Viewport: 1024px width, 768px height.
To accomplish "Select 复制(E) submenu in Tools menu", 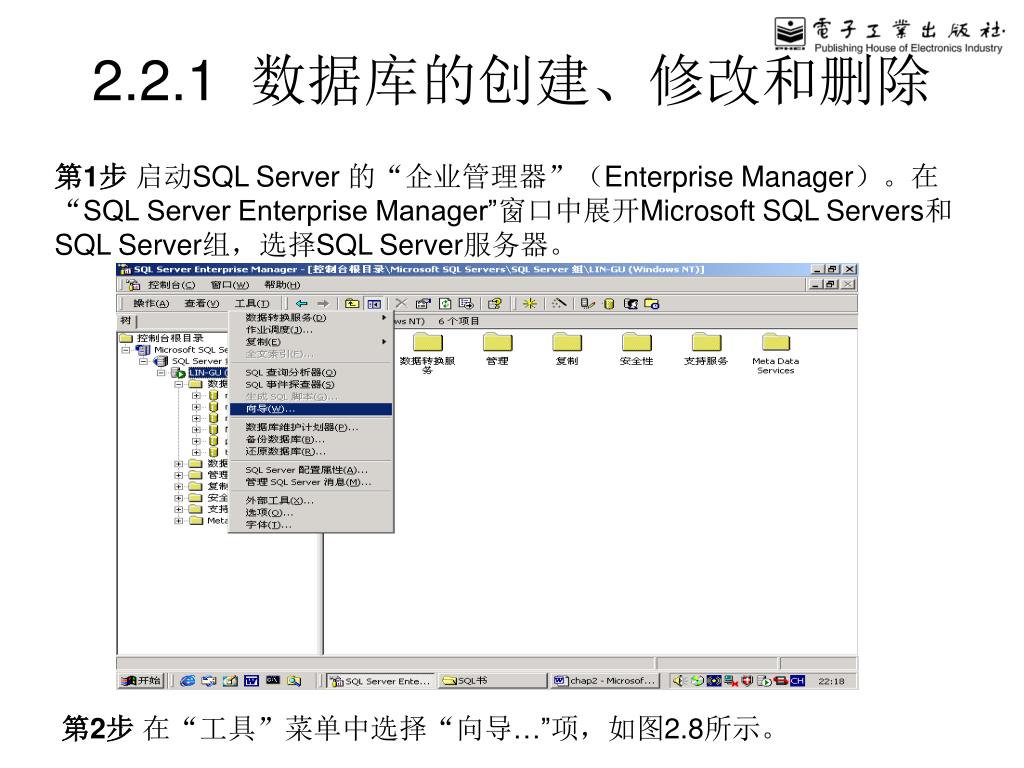I will [311, 342].
